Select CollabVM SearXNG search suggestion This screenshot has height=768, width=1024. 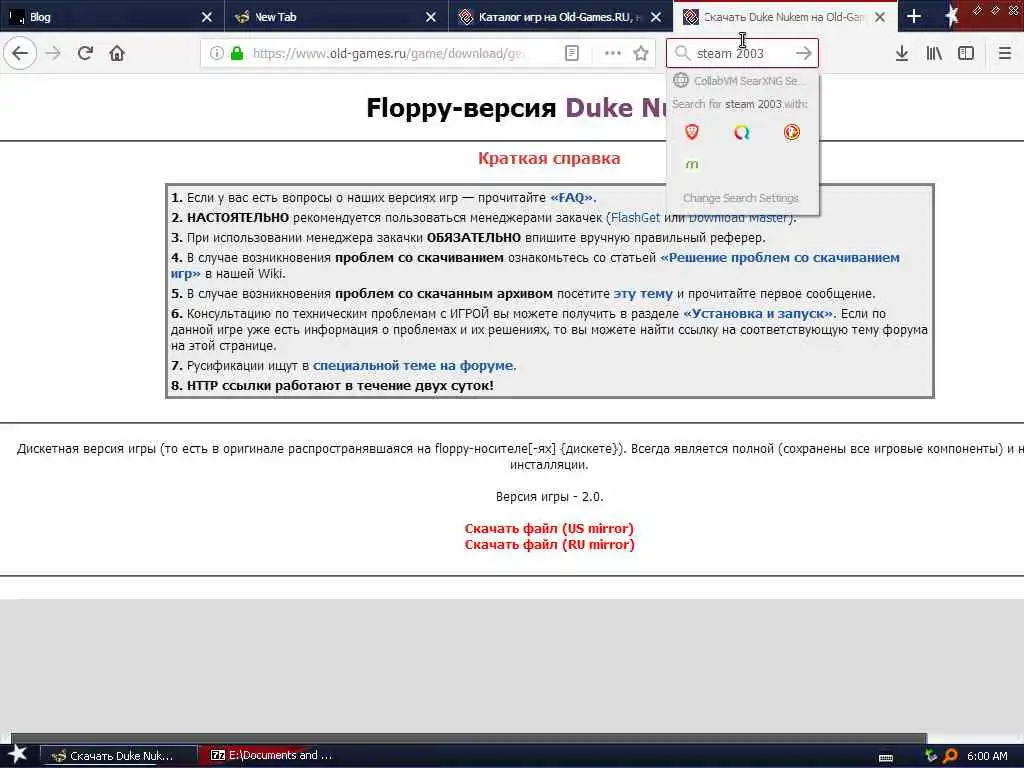[743, 80]
